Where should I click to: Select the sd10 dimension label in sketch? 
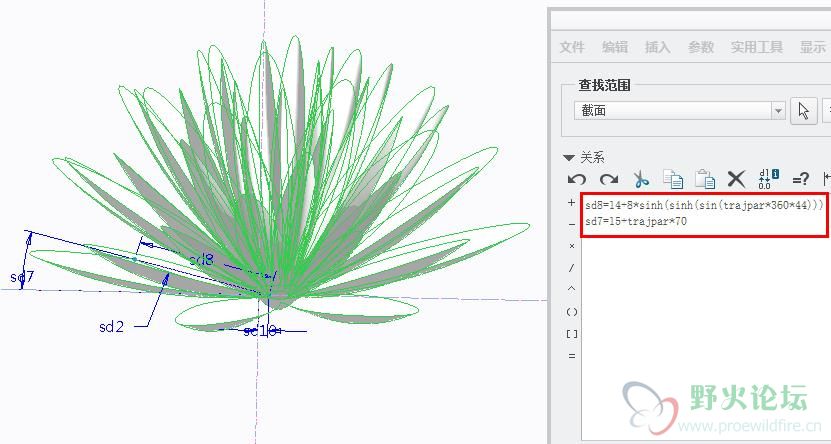click(x=260, y=331)
